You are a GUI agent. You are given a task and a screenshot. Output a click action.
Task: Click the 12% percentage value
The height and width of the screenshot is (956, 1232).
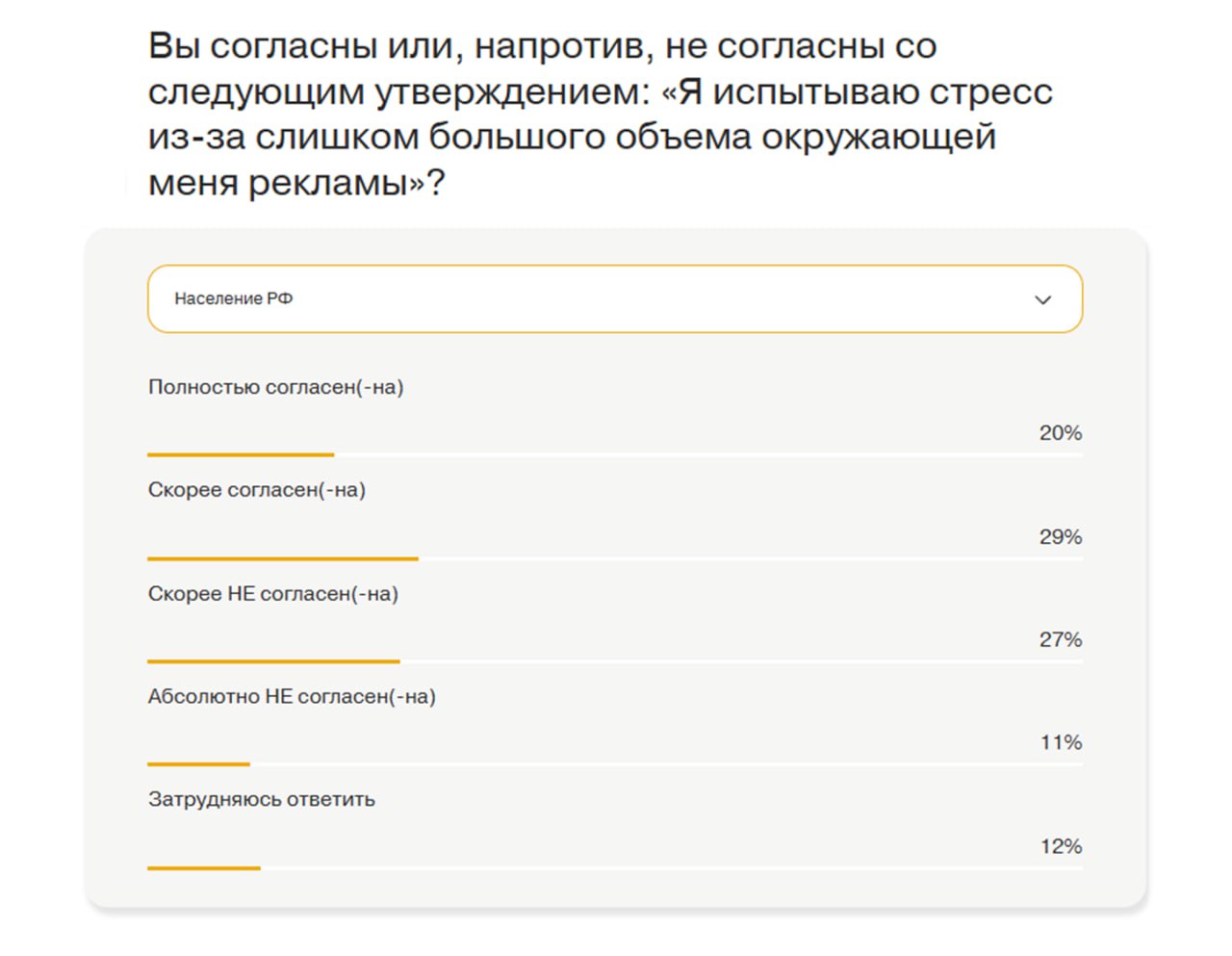1062,846
